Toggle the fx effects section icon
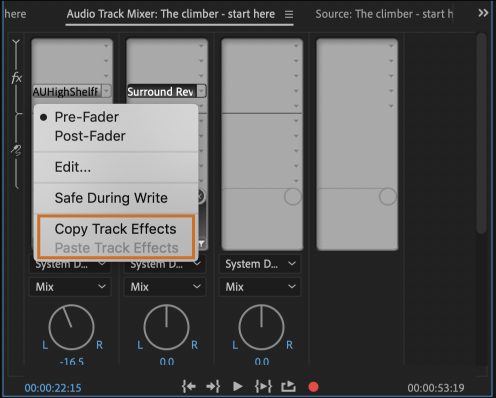Image resolution: width=496 pixels, height=398 pixels. tap(16, 78)
